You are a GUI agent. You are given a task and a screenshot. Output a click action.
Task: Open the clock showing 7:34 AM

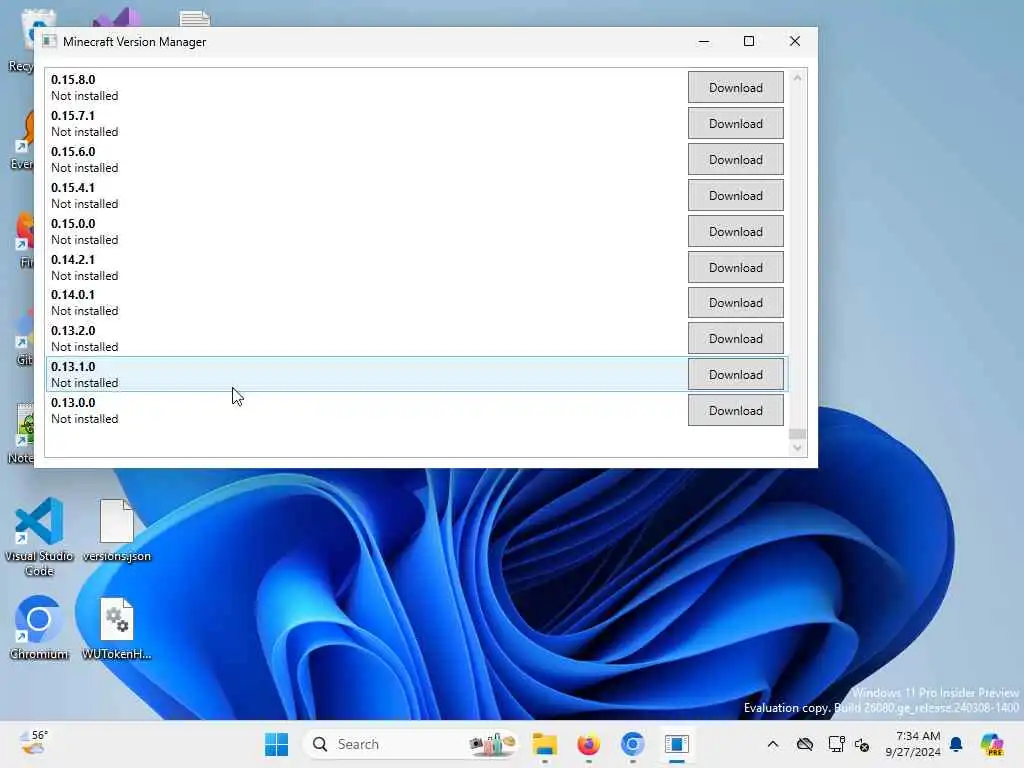(912, 744)
